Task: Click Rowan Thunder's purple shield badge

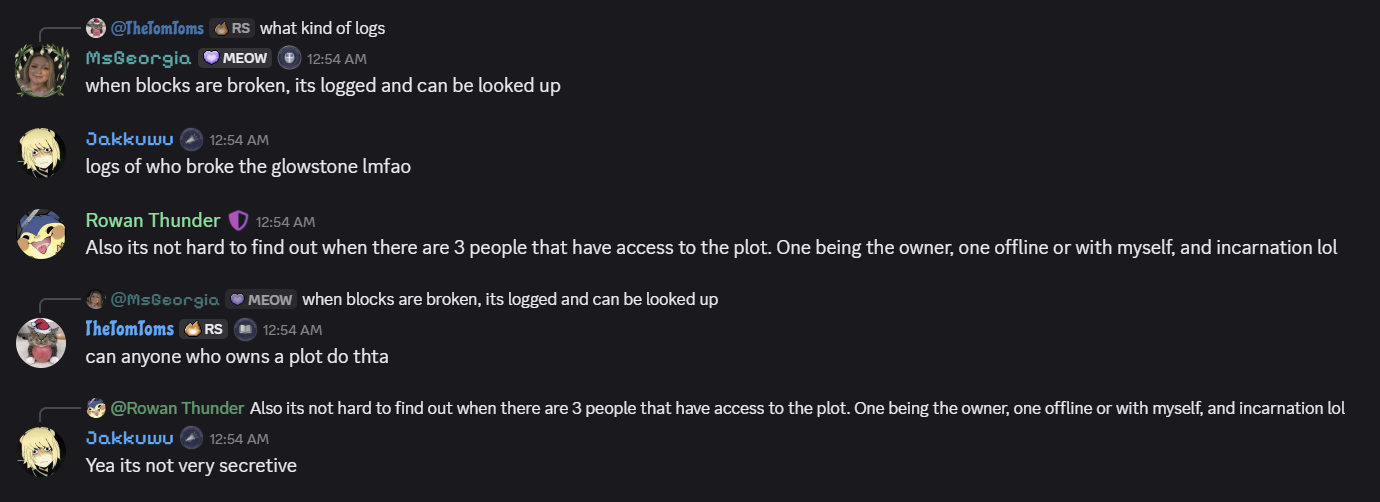Action: point(238,221)
